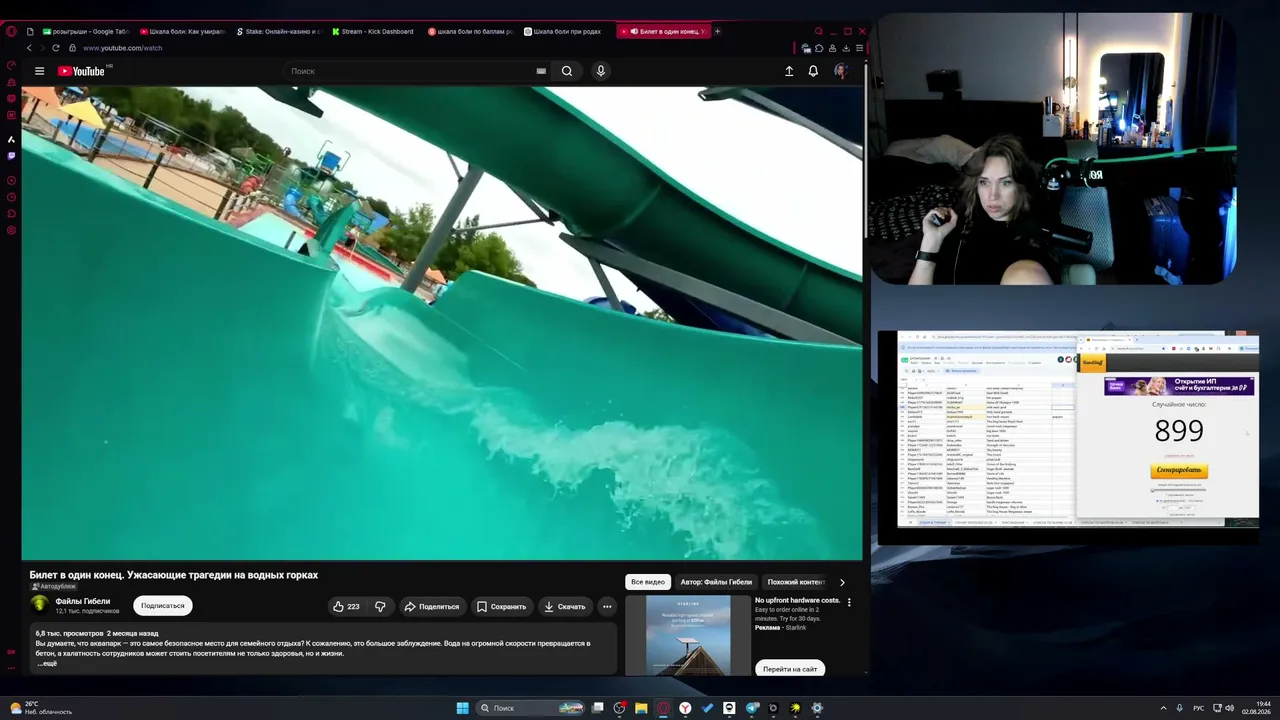Select the Автор: Файлы Гибели chip
Viewport: 1280px width, 720px height.
(716, 581)
